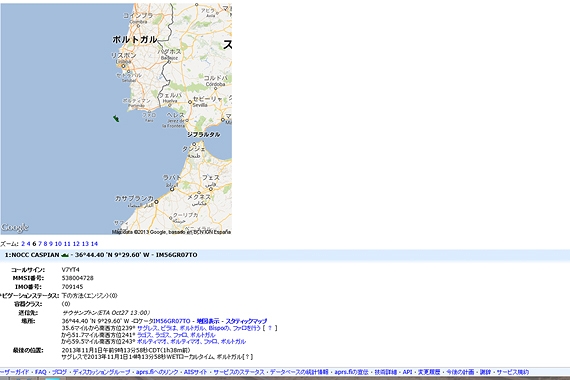
Task: Set map zoom level to 8
Action: (45, 244)
